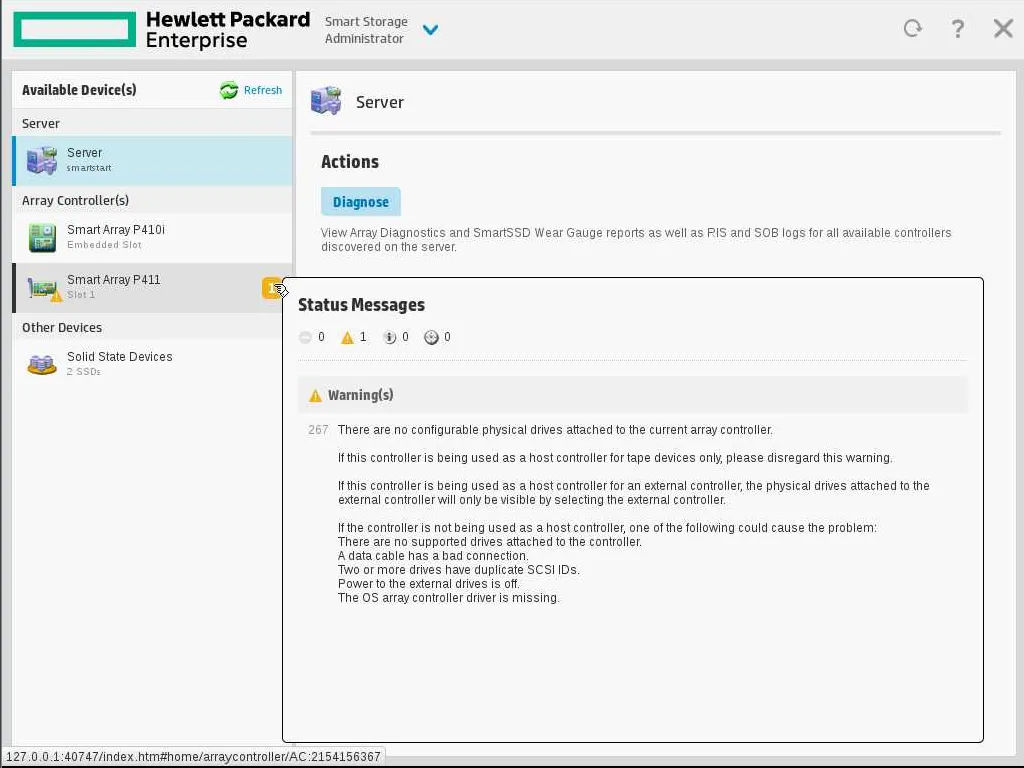Open help with the question mark icon
Viewport: 1024px width, 768px height.
pos(957,29)
